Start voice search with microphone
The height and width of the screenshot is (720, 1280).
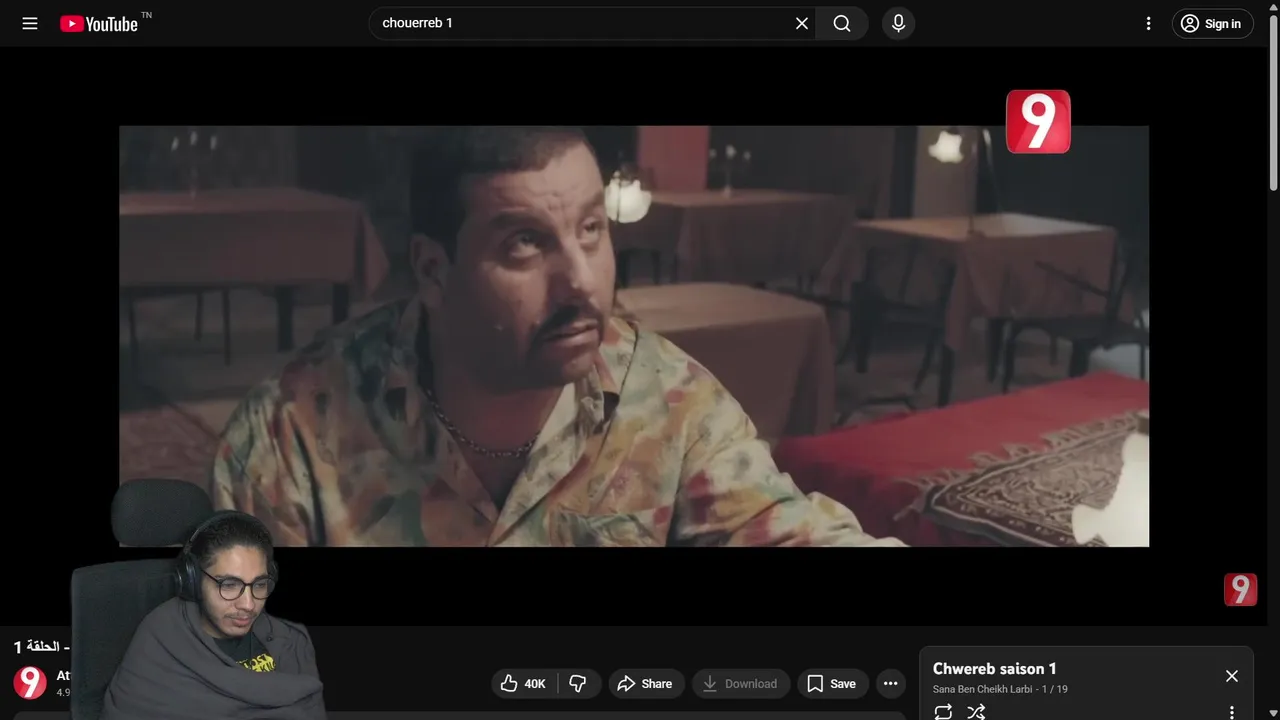[898, 23]
